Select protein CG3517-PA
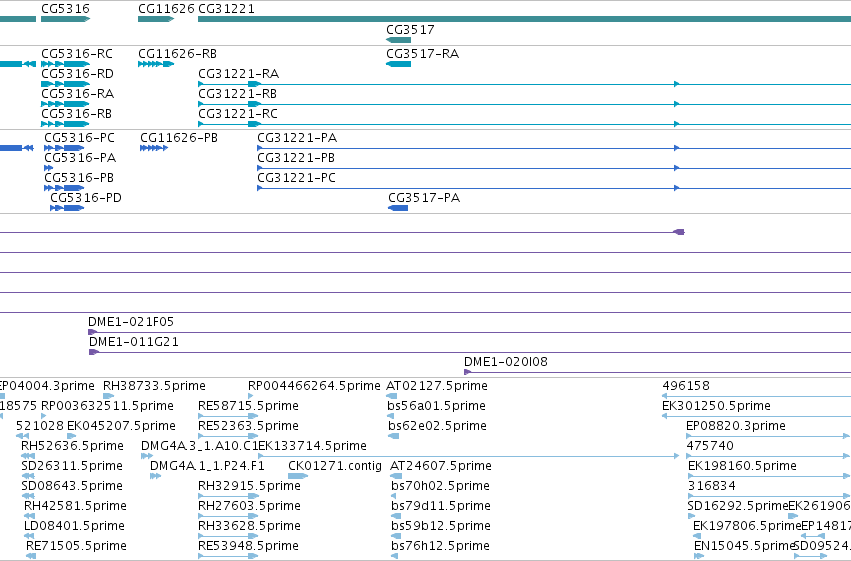Viewport: 851px width, 561px height. coord(424,198)
